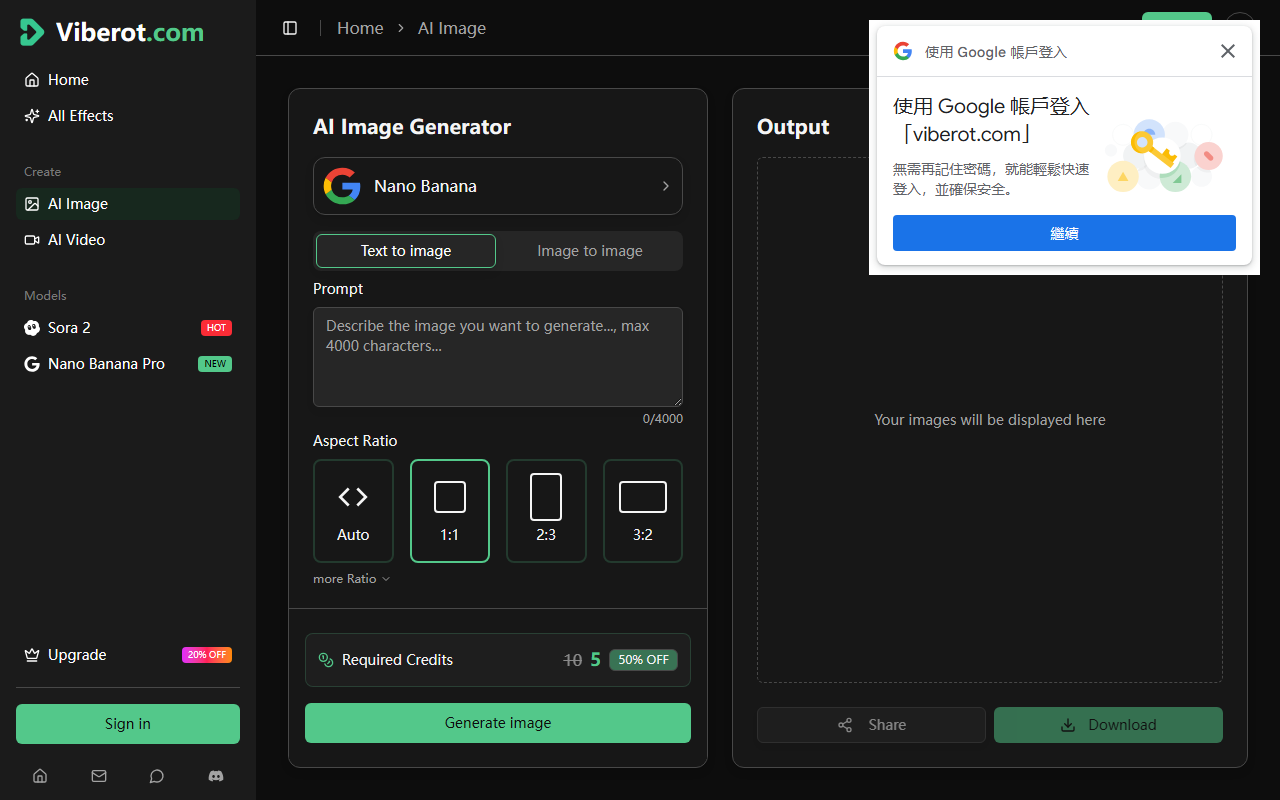Select the 1:1 aspect ratio
The height and width of the screenshot is (800, 1280).
[x=450, y=511]
